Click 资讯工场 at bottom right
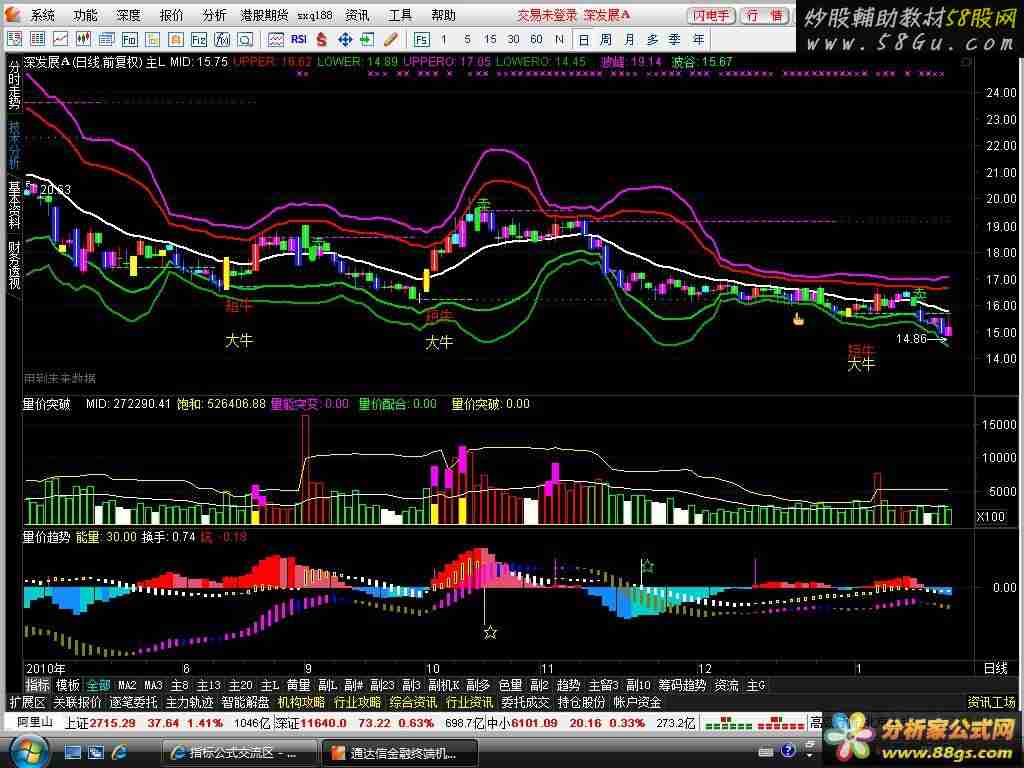This screenshot has height=768, width=1024. (x=992, y=702)
